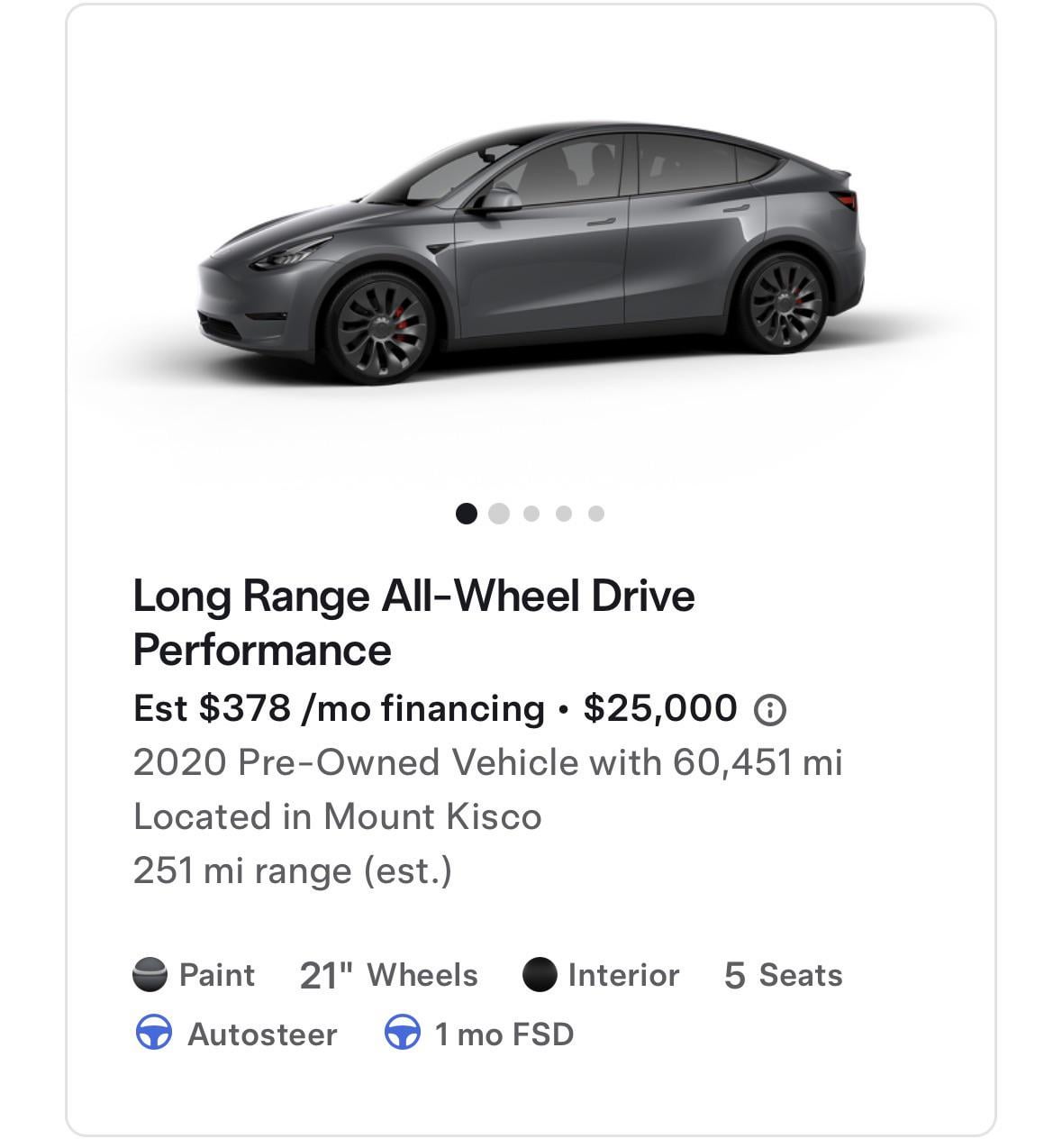Image resolution: width=1062 pixels, height=1148 pixels.
Task: Click the 21" Wheels feature label
Action: coord(388,975)
